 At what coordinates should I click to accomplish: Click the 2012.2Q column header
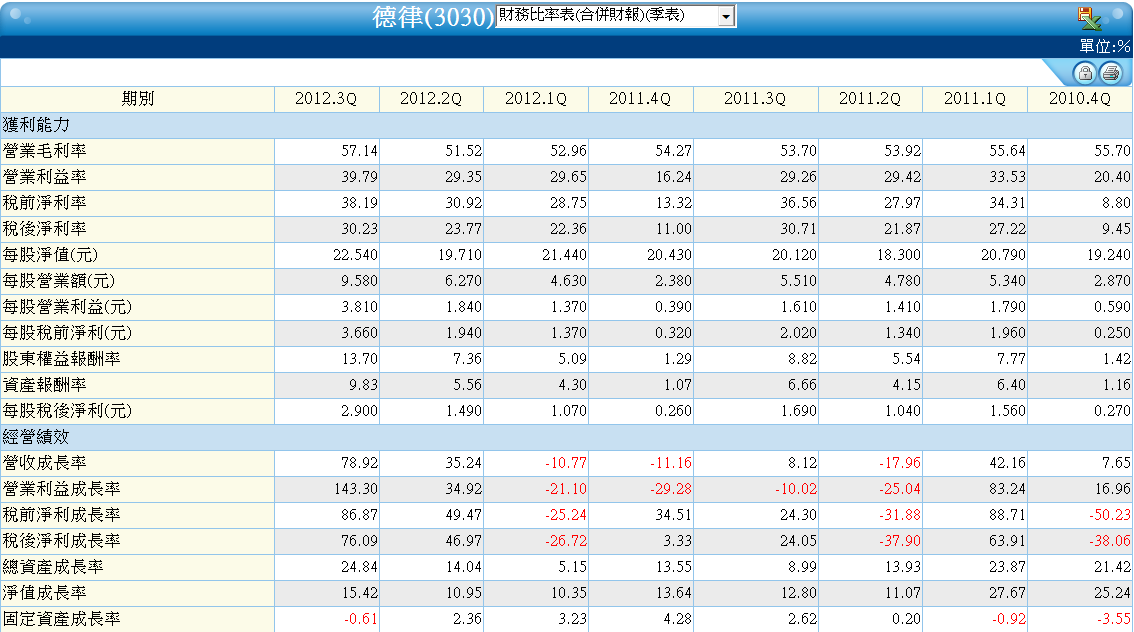tap(431, 99)
